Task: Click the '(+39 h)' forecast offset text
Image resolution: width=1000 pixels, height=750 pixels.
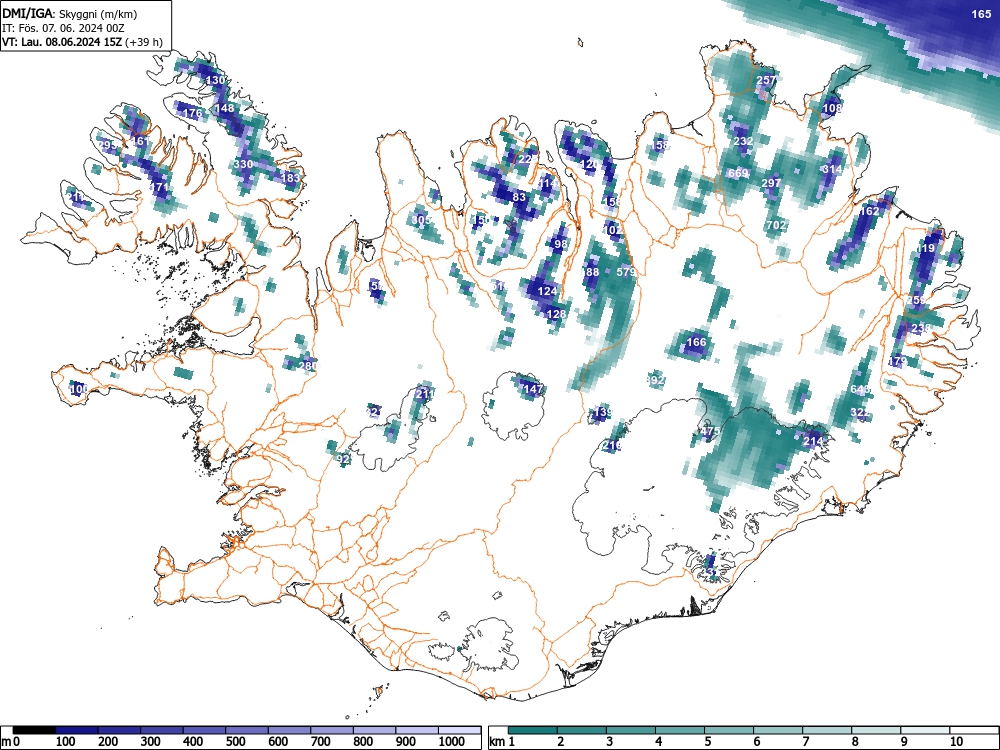Action: (x=144, y=43)
